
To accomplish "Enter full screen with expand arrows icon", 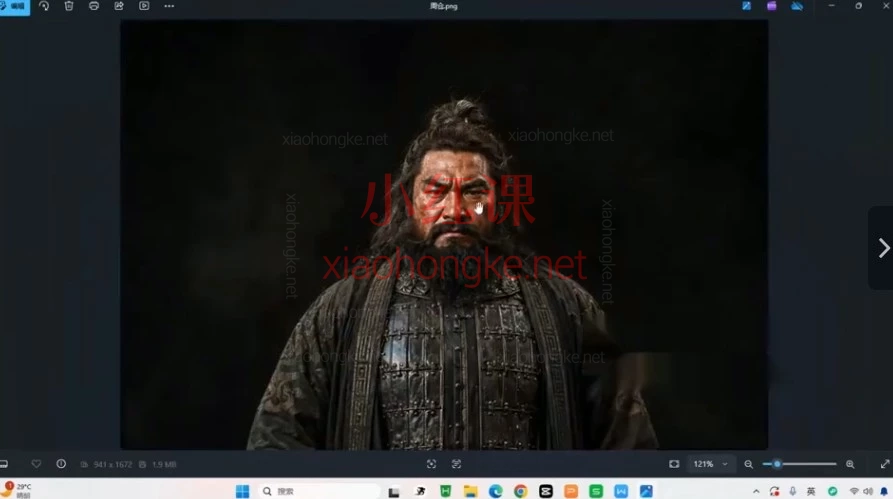I will (885, 464).
